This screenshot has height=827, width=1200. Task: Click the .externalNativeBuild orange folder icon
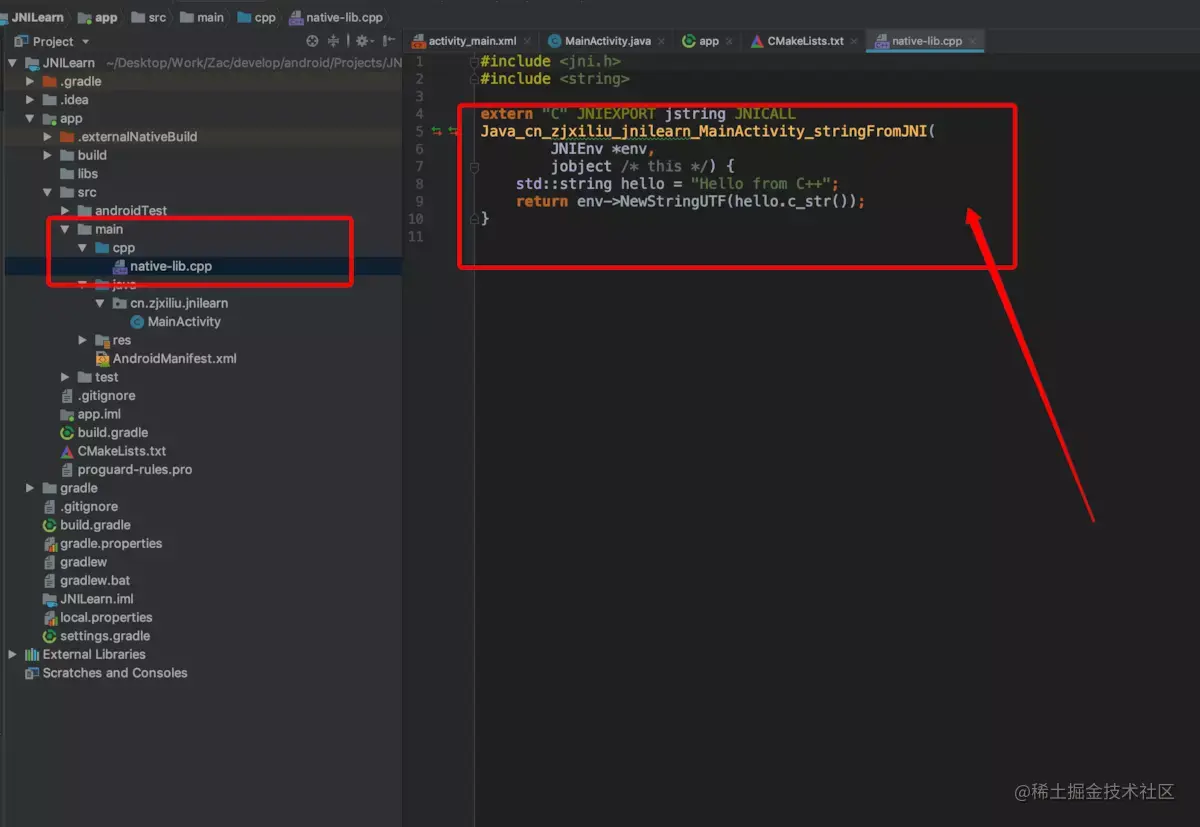[x=67, y=137]
